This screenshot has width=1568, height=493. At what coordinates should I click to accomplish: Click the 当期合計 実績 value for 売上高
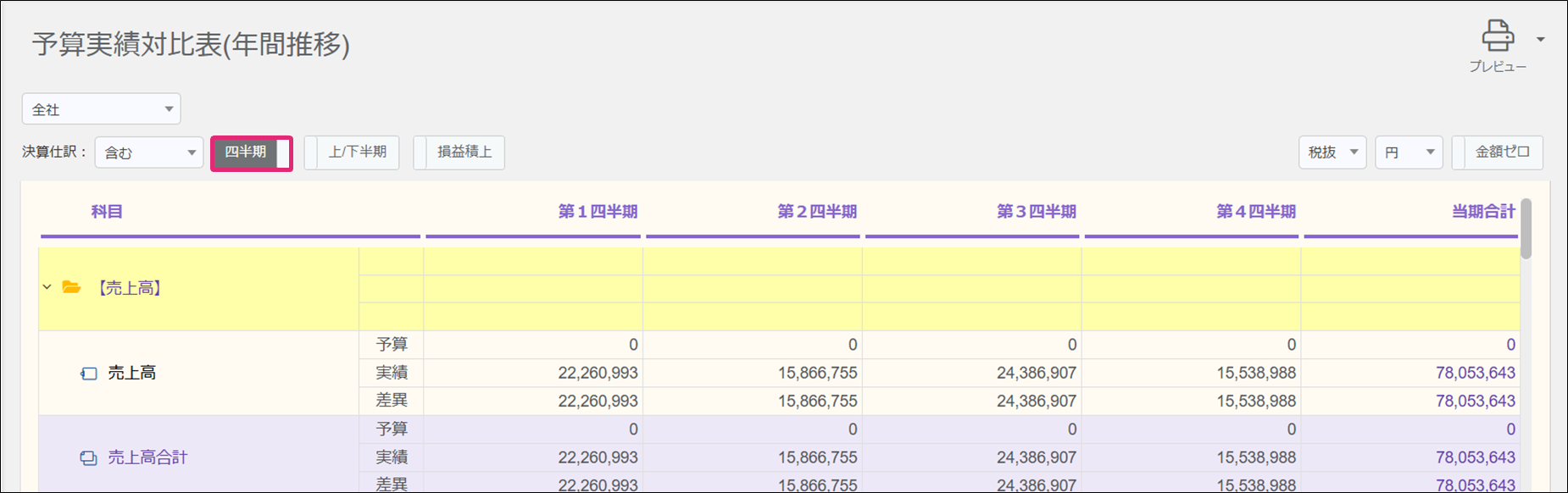[1475, 374]
